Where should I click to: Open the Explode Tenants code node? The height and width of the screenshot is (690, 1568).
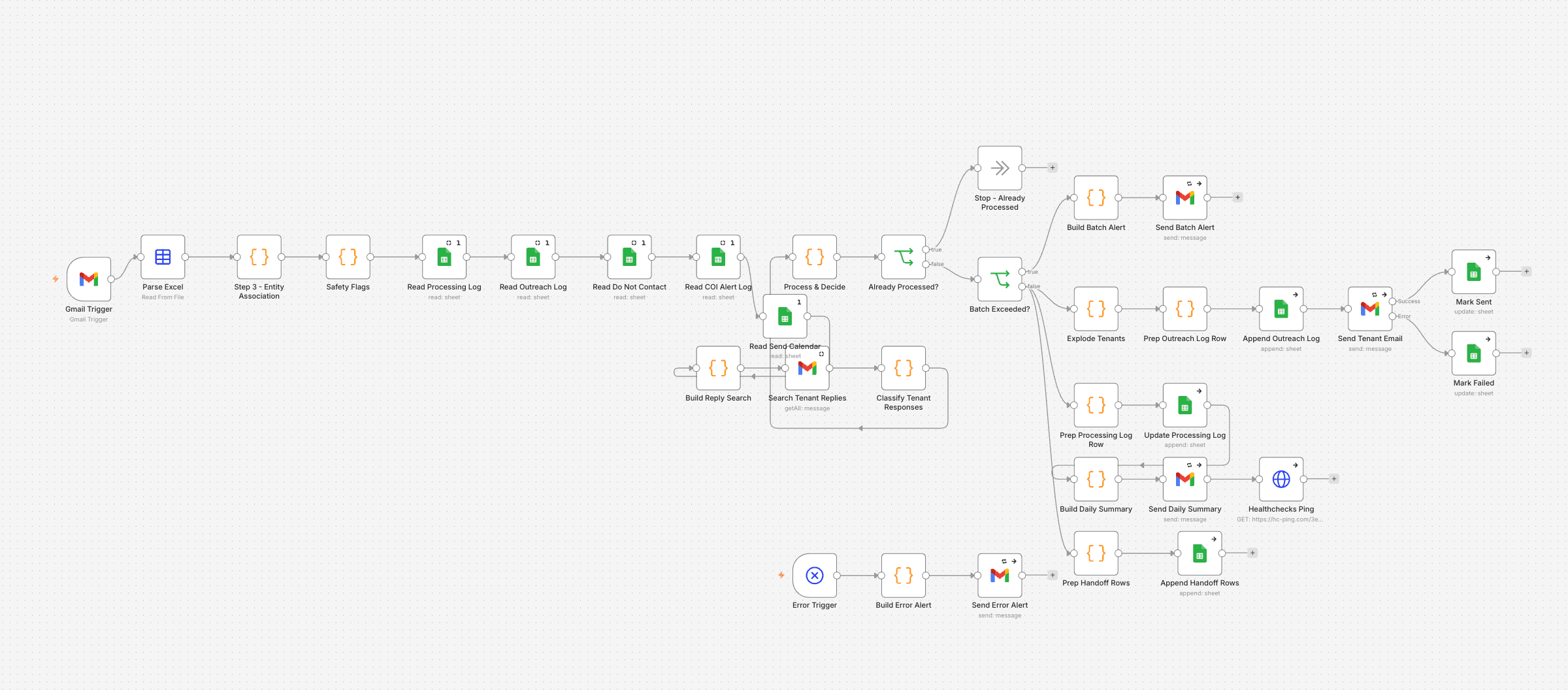(x=1096, y=308)
